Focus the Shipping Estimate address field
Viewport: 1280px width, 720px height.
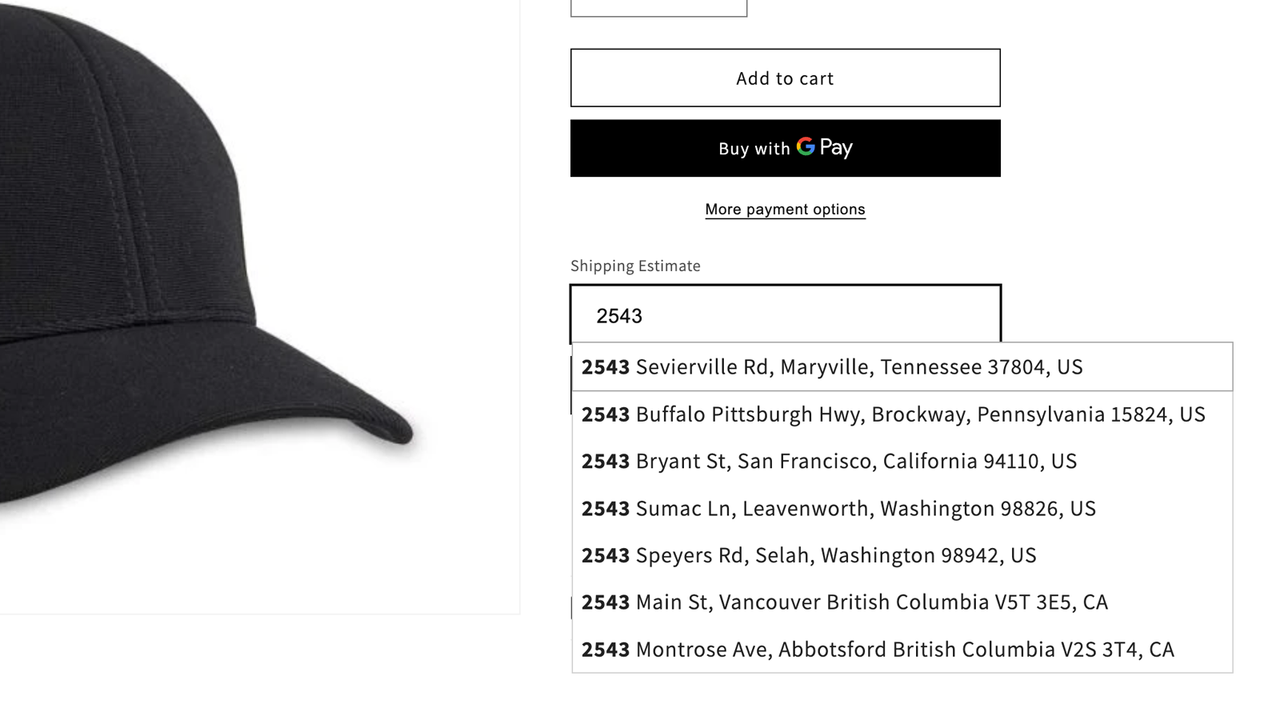tap(785, 315)
